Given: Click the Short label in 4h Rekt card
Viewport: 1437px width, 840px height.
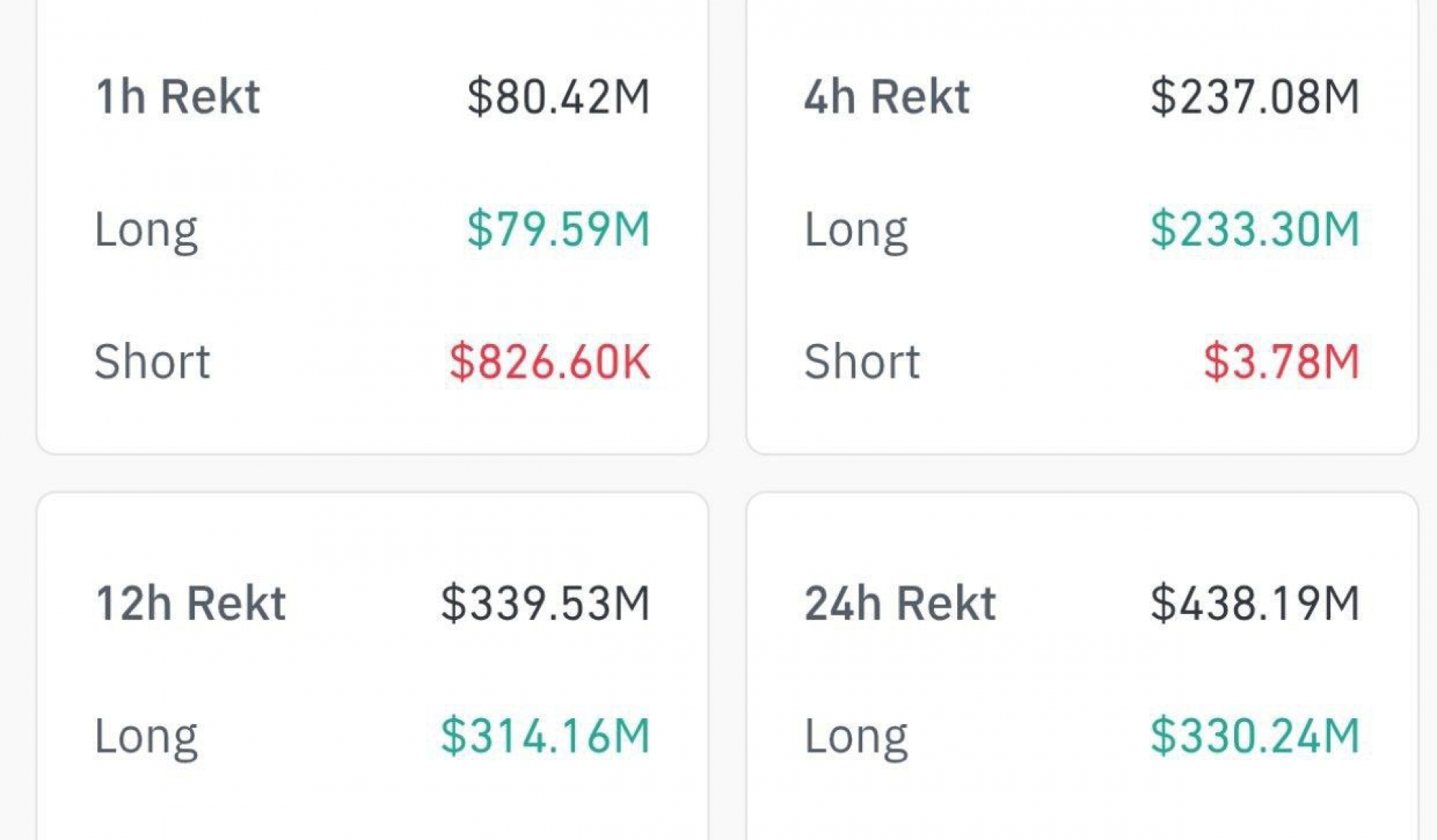Looking at the screenshot, I should (862, 361).
